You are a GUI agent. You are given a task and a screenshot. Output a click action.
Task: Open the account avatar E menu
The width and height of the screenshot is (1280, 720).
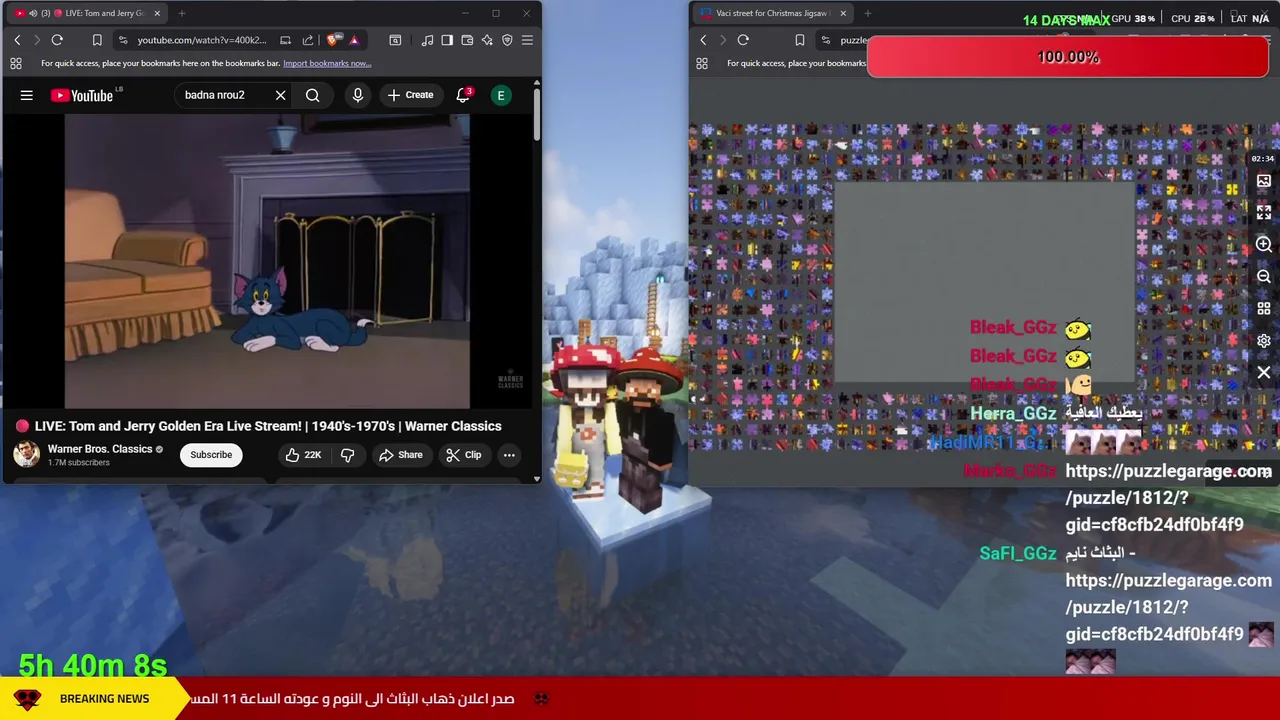pos(501,95)
